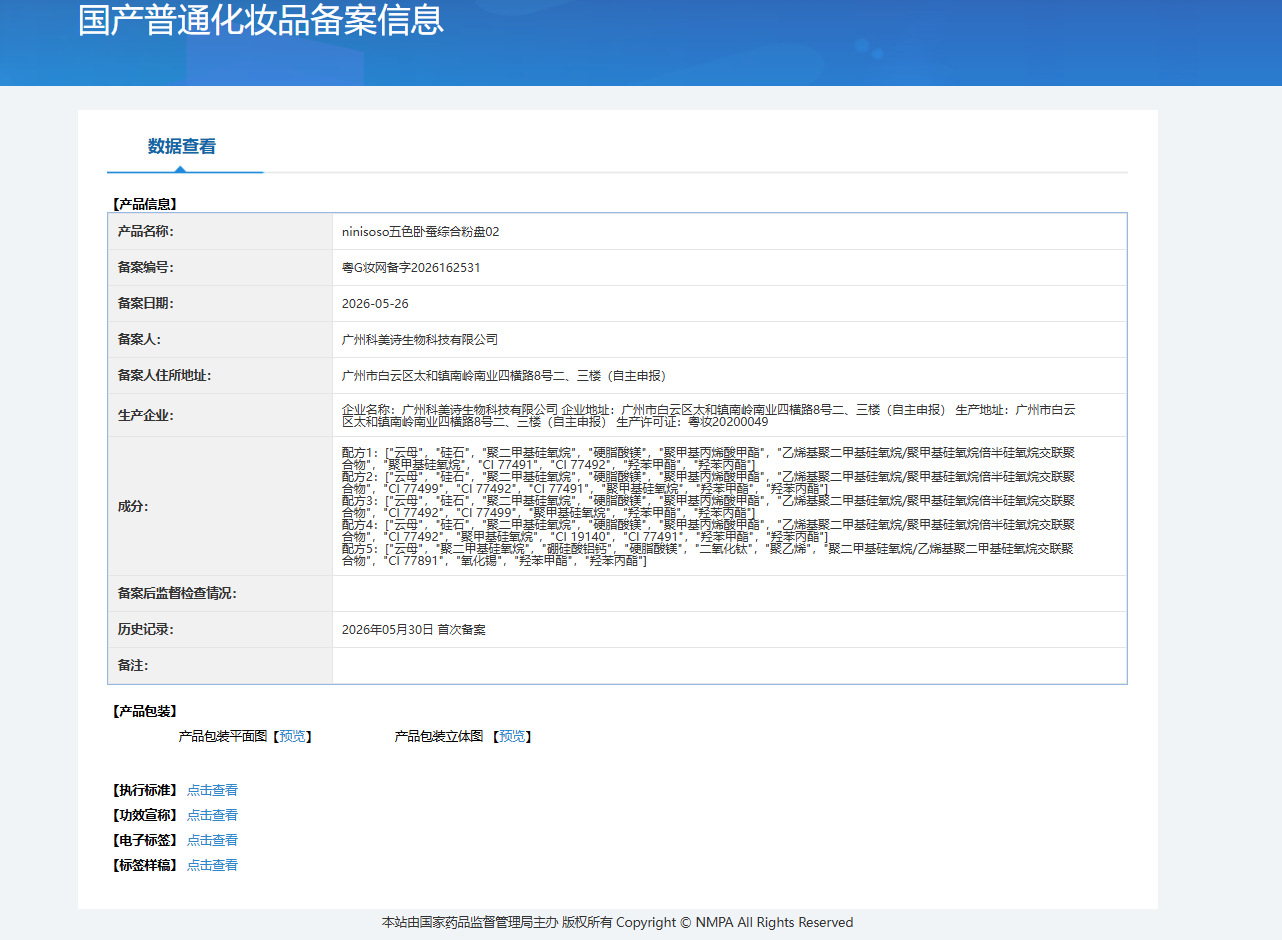The width and height of the screenshot is (1282, 940).
Task: Open 点击查看 next to 标签样稿
Action: [x=212, y=865]
